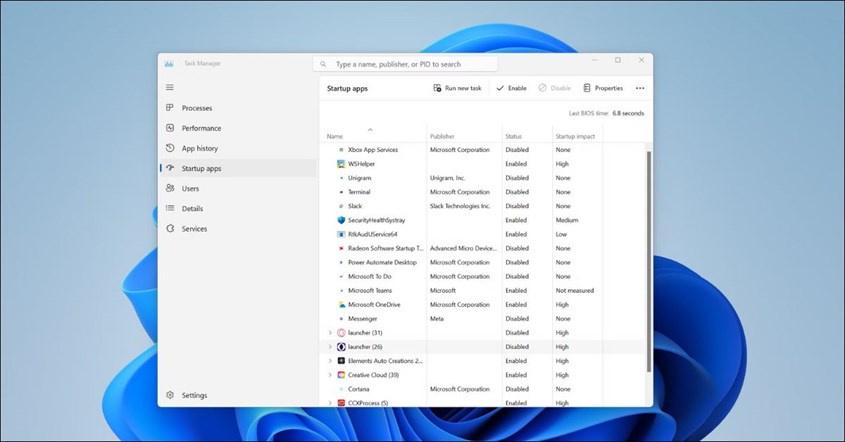The image size is (845, 442).
Task: Open Properties for the selected app
Action: (x=603, y=88)
